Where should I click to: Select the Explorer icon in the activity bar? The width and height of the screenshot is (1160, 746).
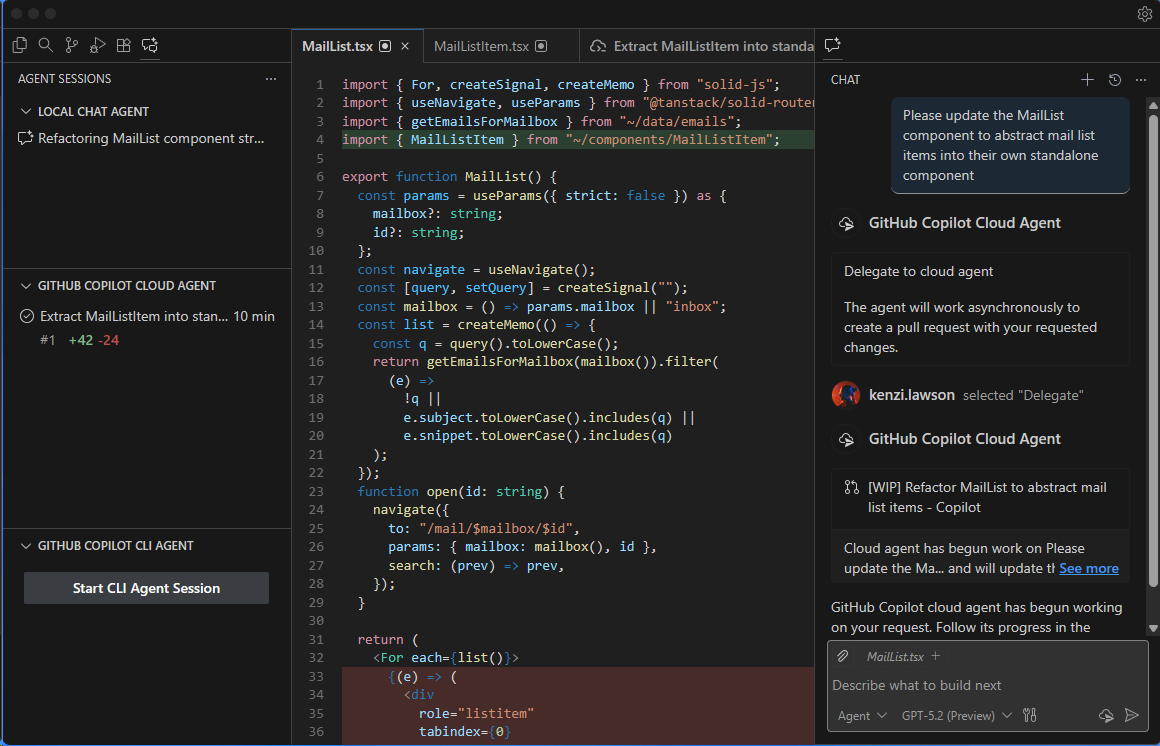click(19, 45)
